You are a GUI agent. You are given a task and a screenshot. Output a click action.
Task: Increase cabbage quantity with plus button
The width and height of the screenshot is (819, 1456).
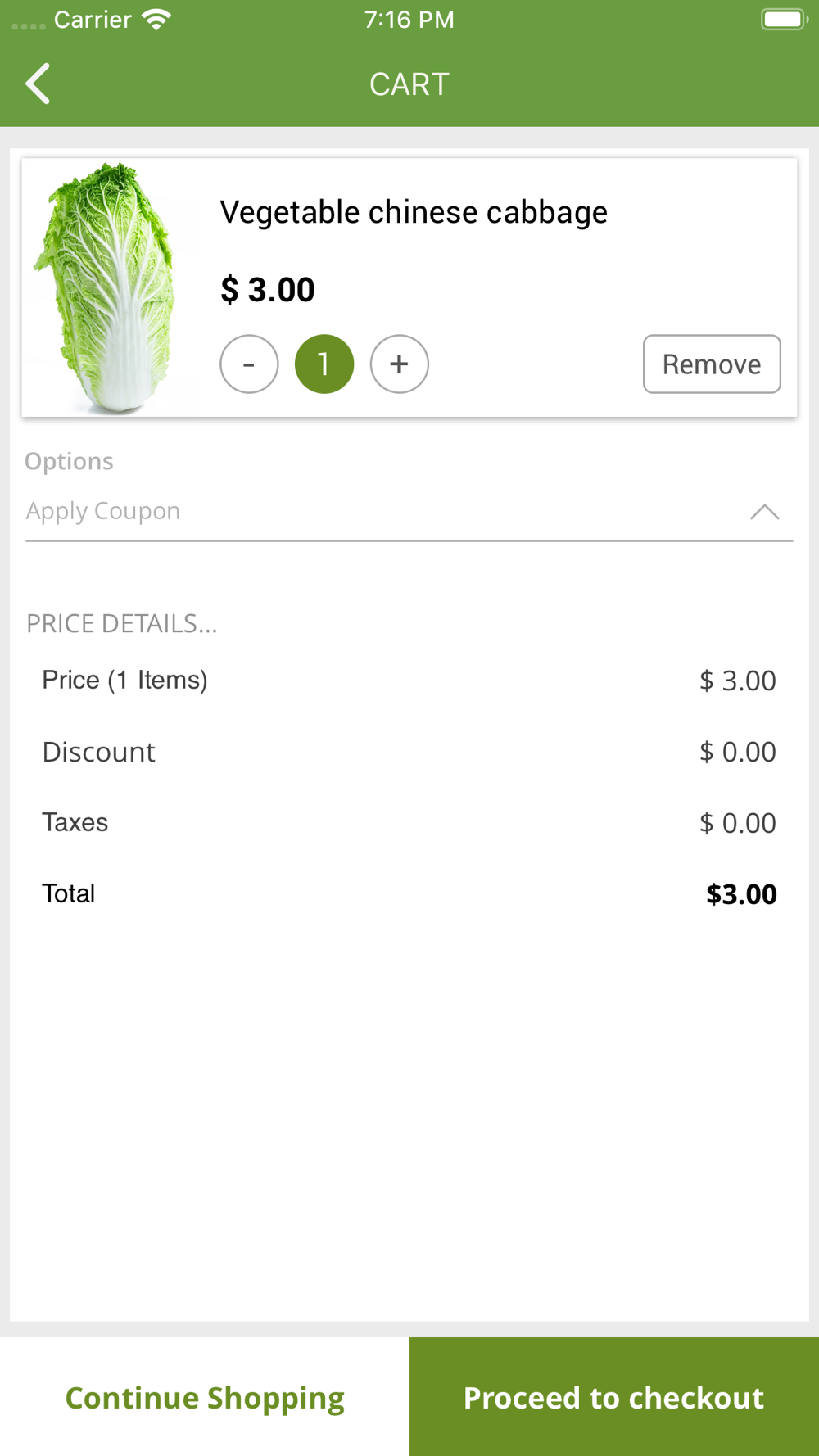click(400, 364)
